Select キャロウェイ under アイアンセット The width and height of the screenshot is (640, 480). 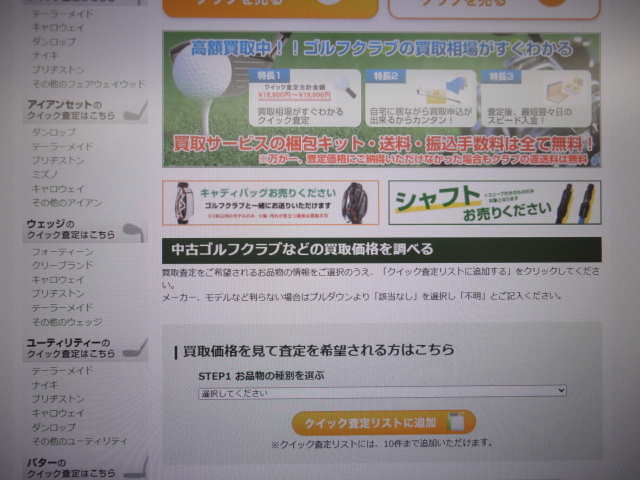pos(58,189)
